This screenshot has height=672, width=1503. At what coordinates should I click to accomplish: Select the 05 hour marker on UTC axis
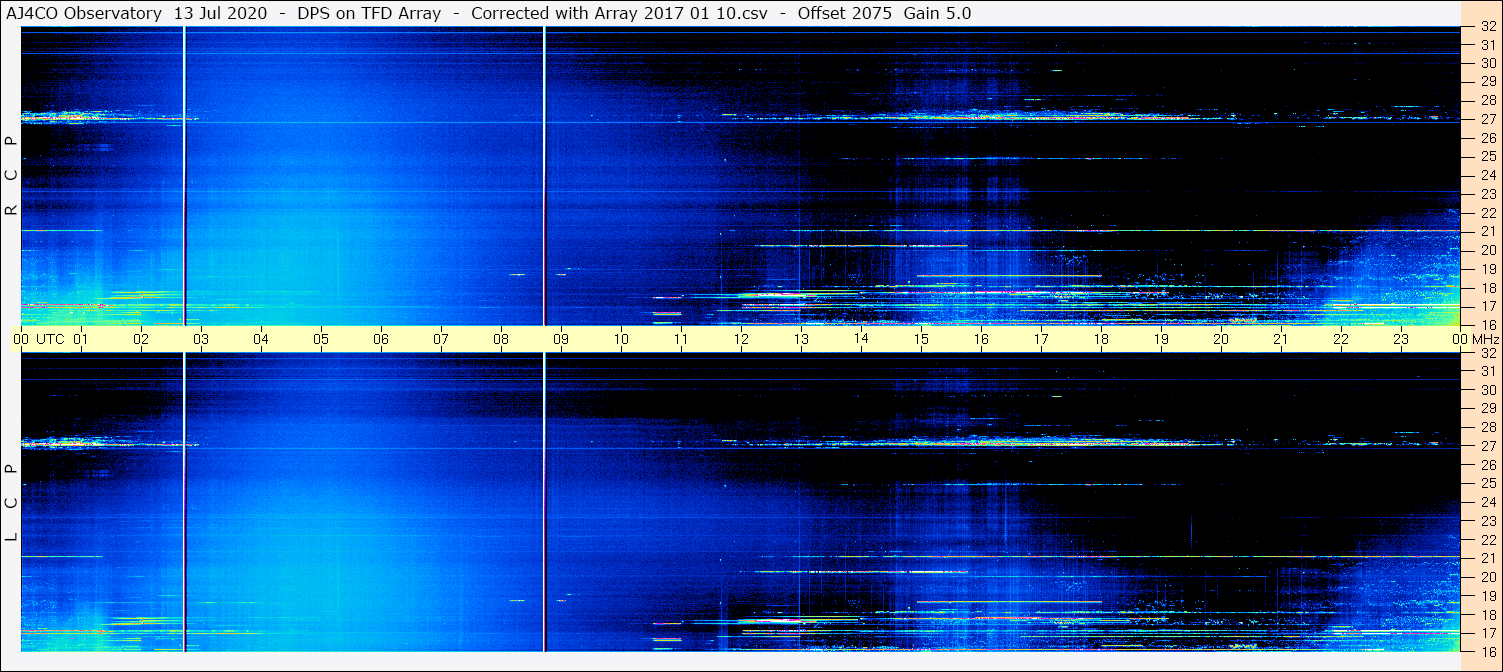pyautogui.click(x=321, y=339)
